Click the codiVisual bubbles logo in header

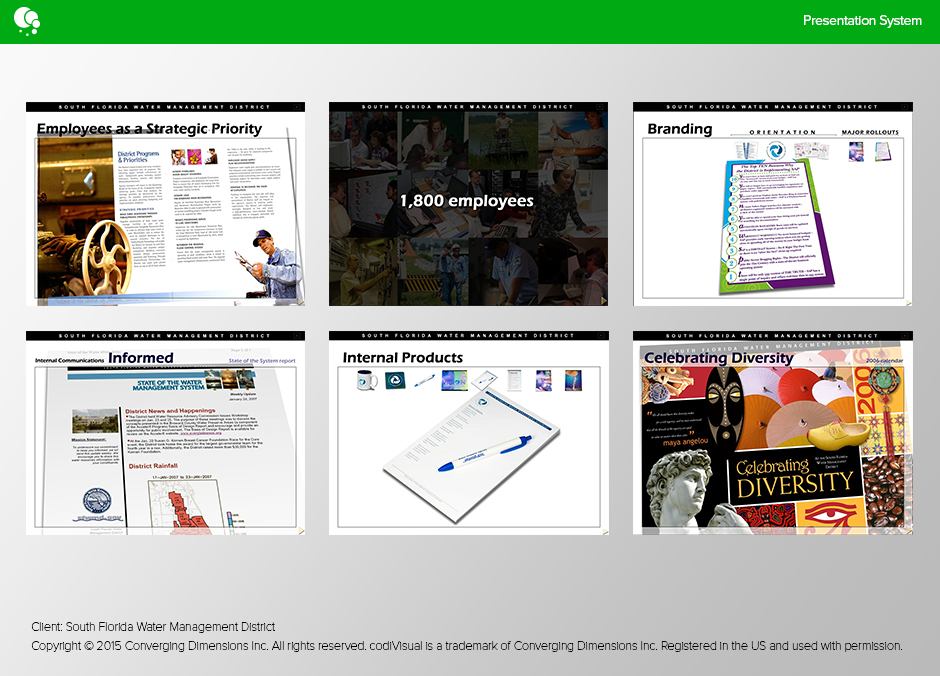(x=26, y=19)
